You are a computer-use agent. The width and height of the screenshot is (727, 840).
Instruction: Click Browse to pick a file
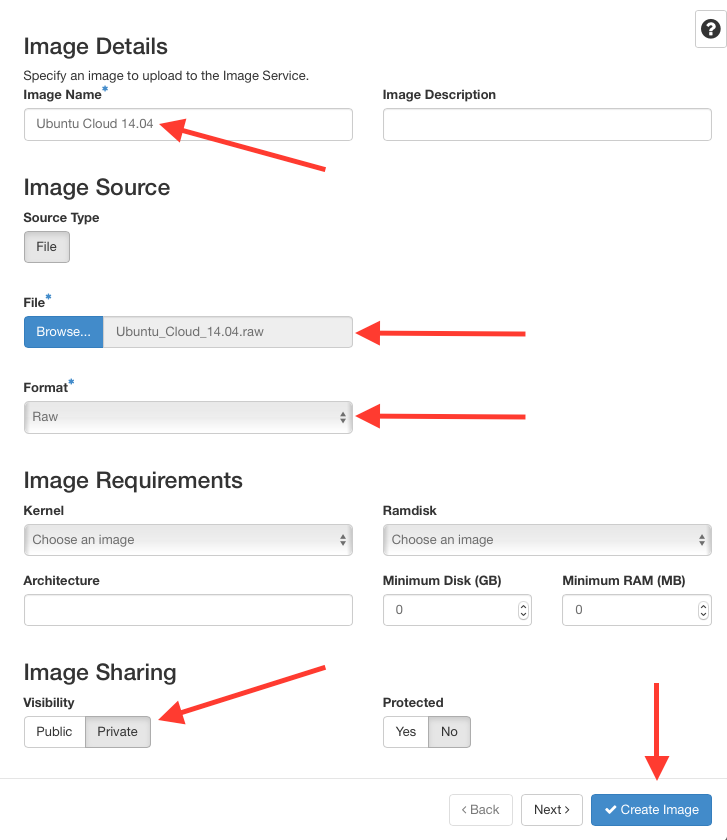63,332
